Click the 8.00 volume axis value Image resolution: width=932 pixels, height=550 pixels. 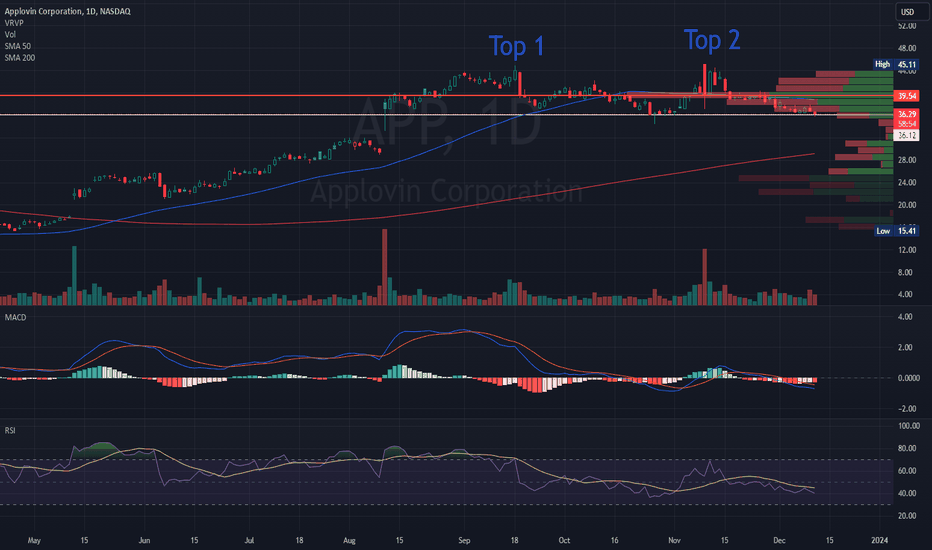[905, 272]
